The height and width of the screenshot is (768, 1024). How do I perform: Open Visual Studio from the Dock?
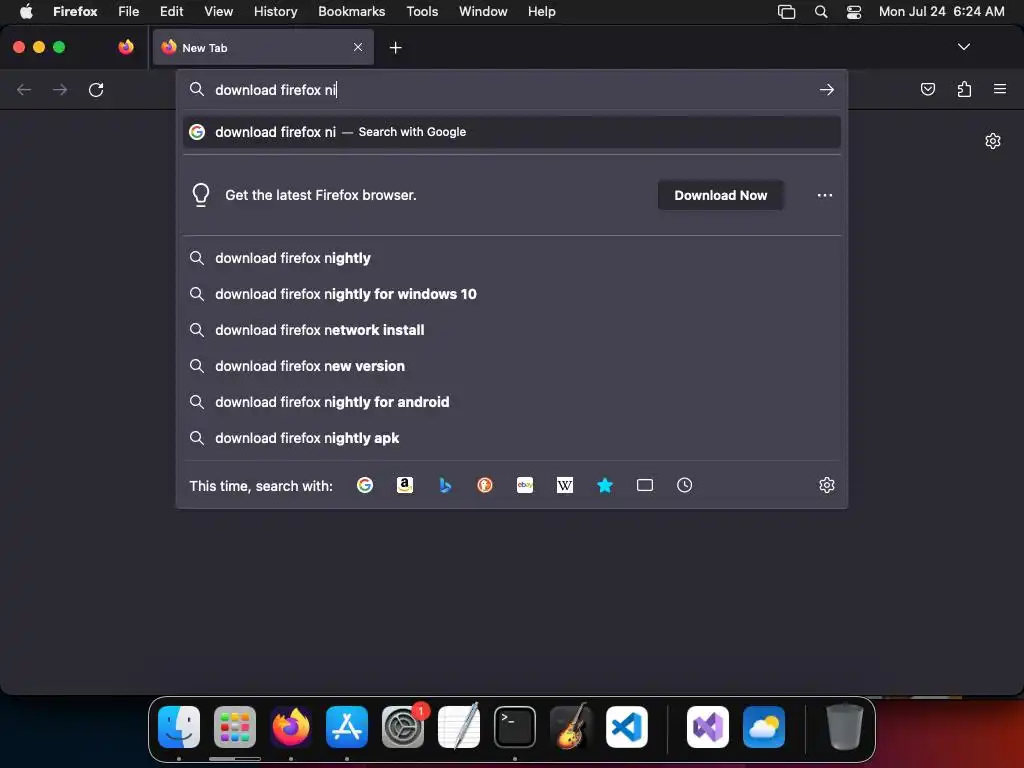click(x=708, y=727)
